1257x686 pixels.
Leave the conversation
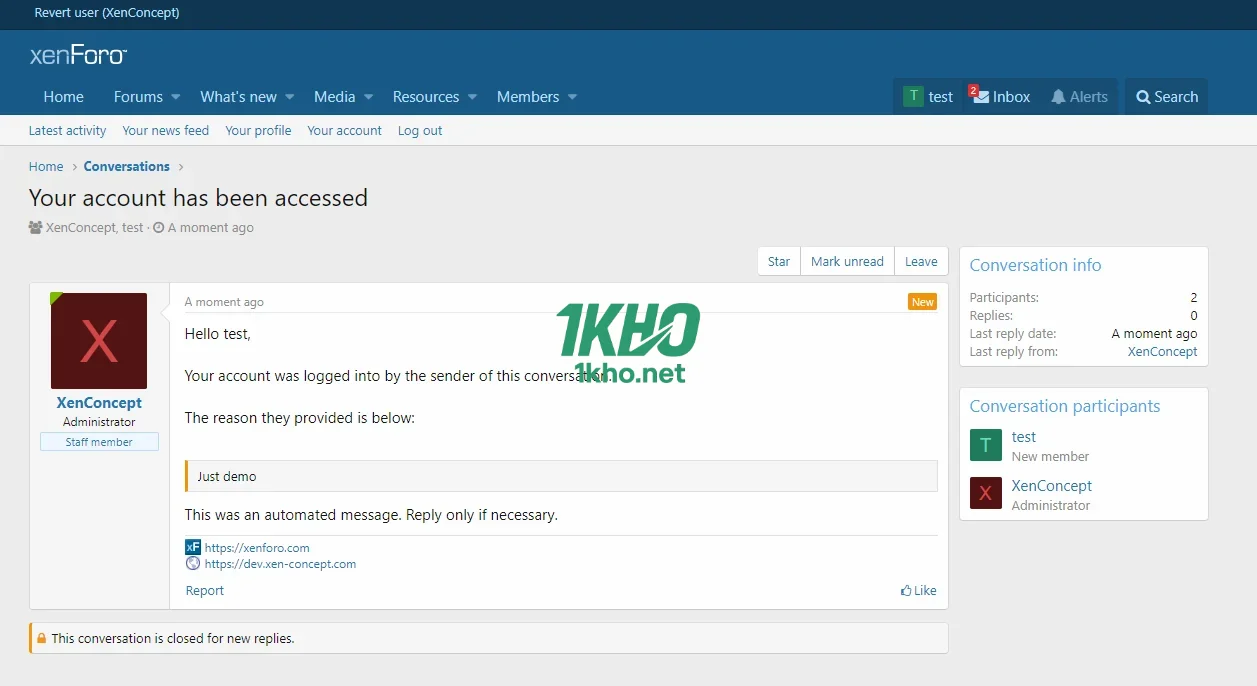point(920,261)
